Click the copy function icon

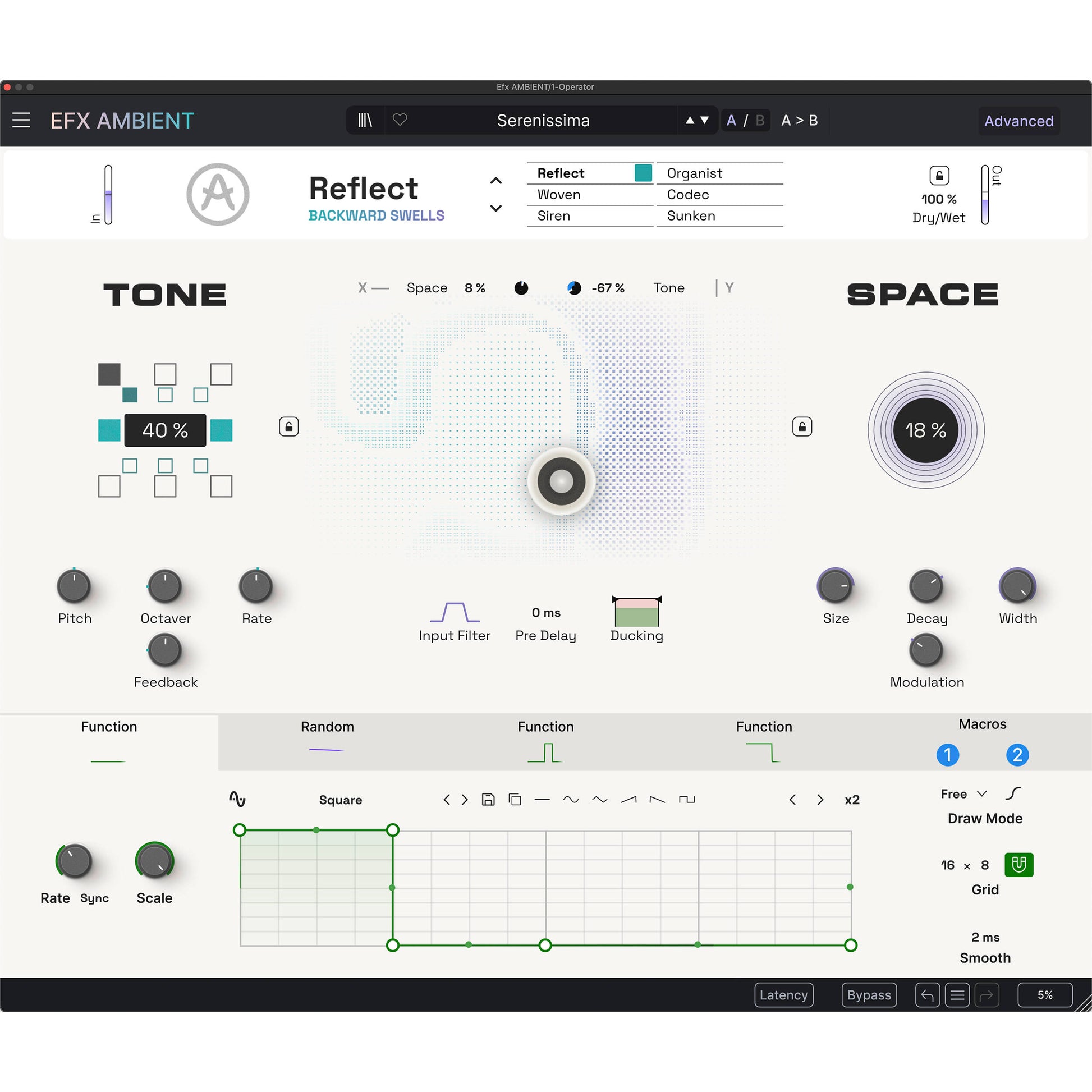(x=515, y=799)
